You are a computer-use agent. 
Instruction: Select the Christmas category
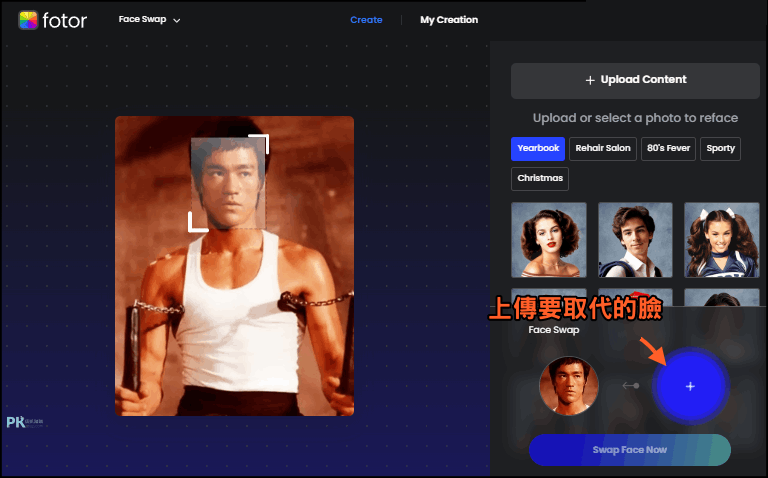pyautogui.click(x=540, y=178)
